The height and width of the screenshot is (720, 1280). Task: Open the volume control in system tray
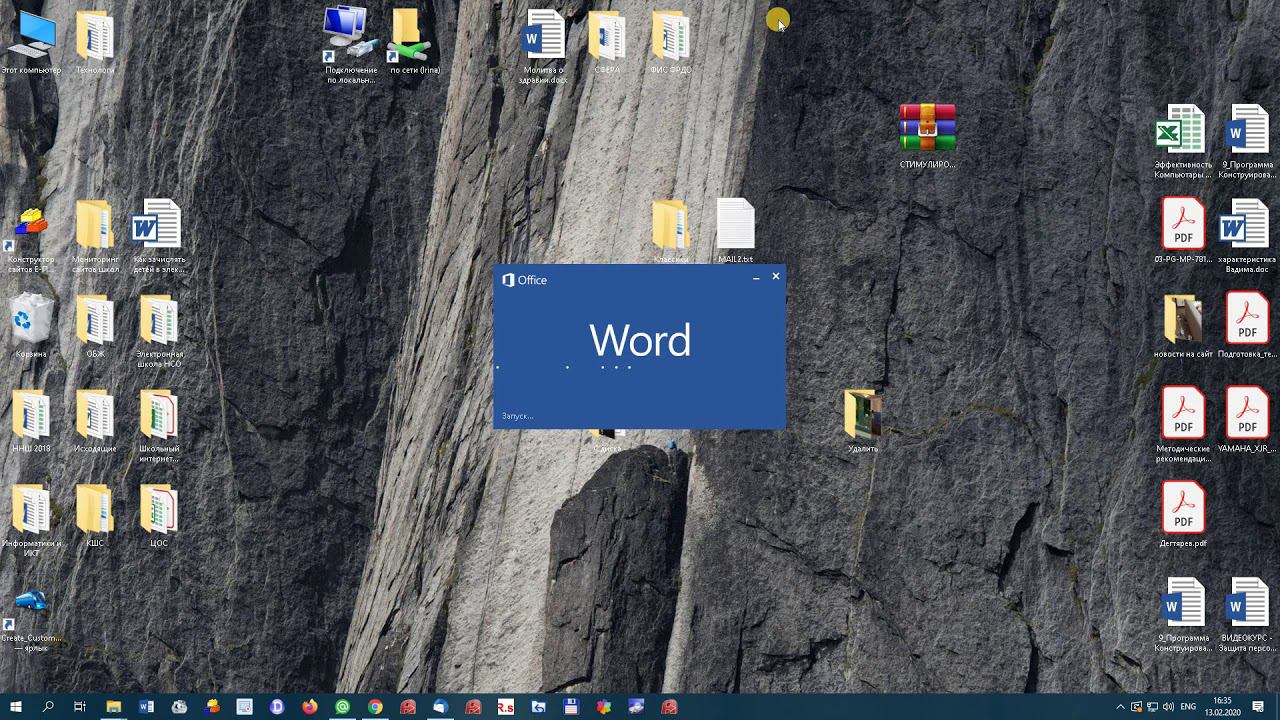[x=1169, y=707]
